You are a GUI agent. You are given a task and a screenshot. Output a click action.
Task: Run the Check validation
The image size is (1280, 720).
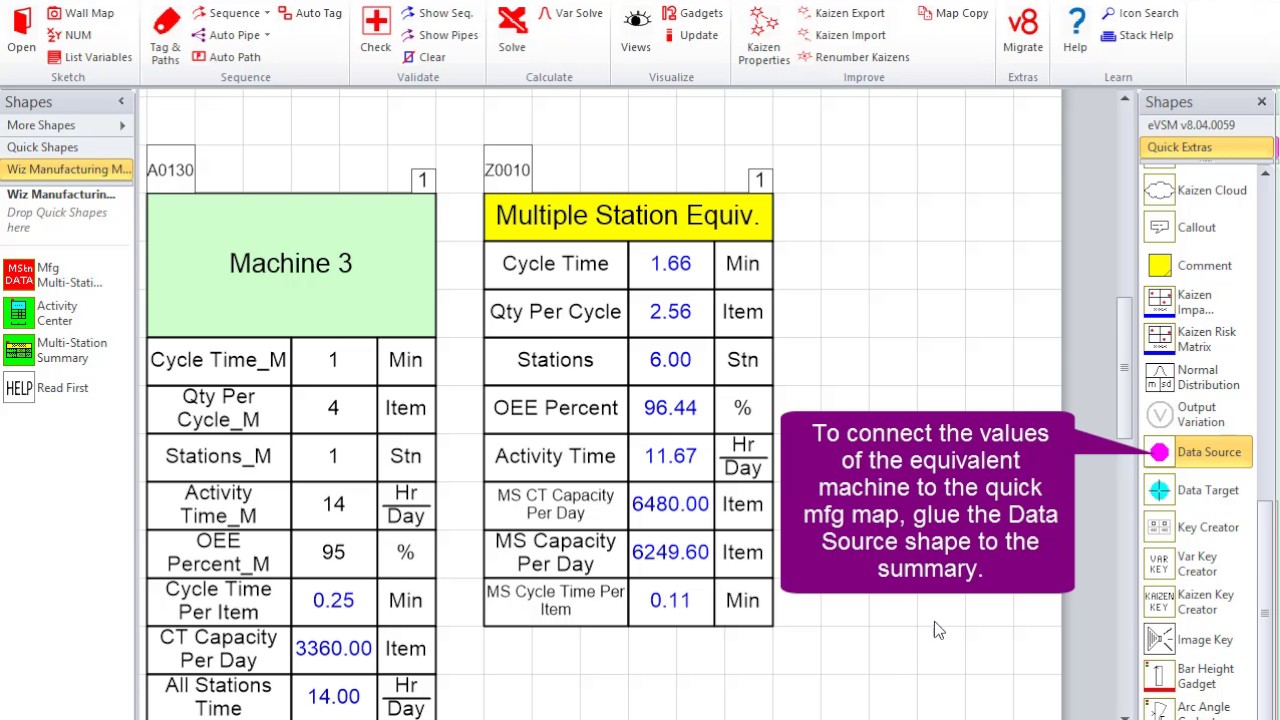pyautogui.click(x=376, y=30)
